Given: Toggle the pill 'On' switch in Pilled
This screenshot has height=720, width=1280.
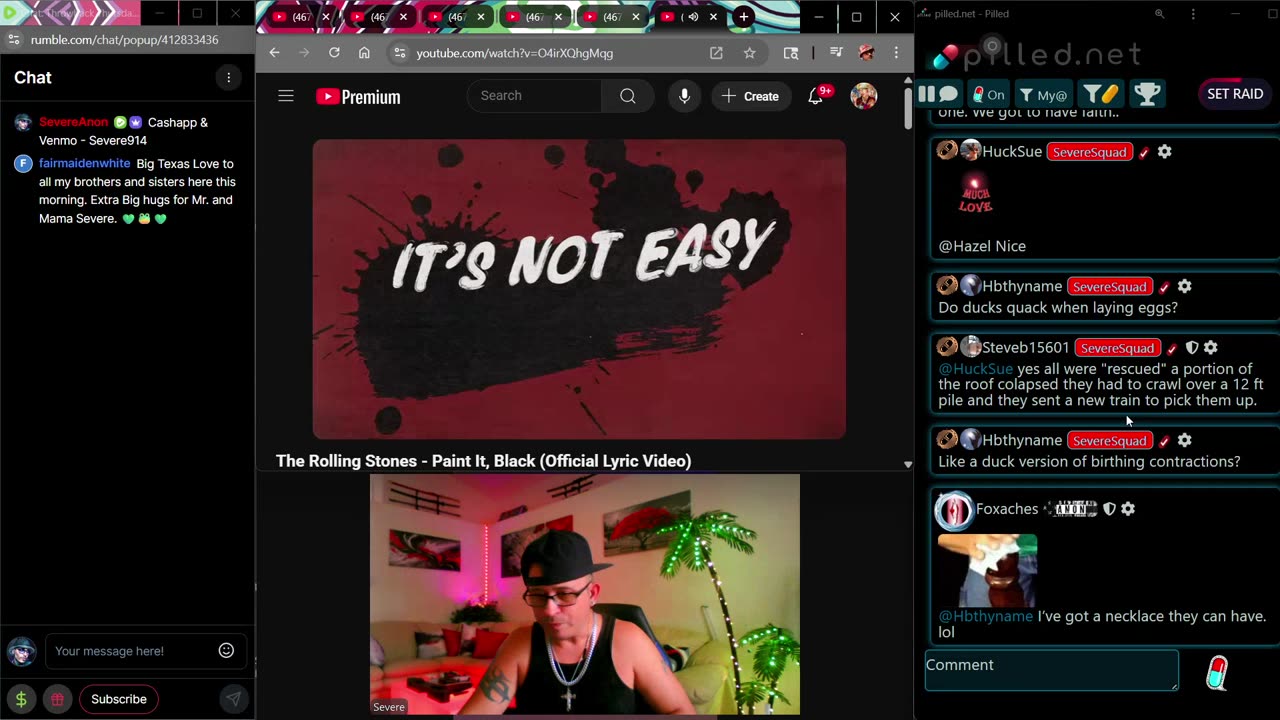Looking at the screenshot, I should [x=988, y=94].
